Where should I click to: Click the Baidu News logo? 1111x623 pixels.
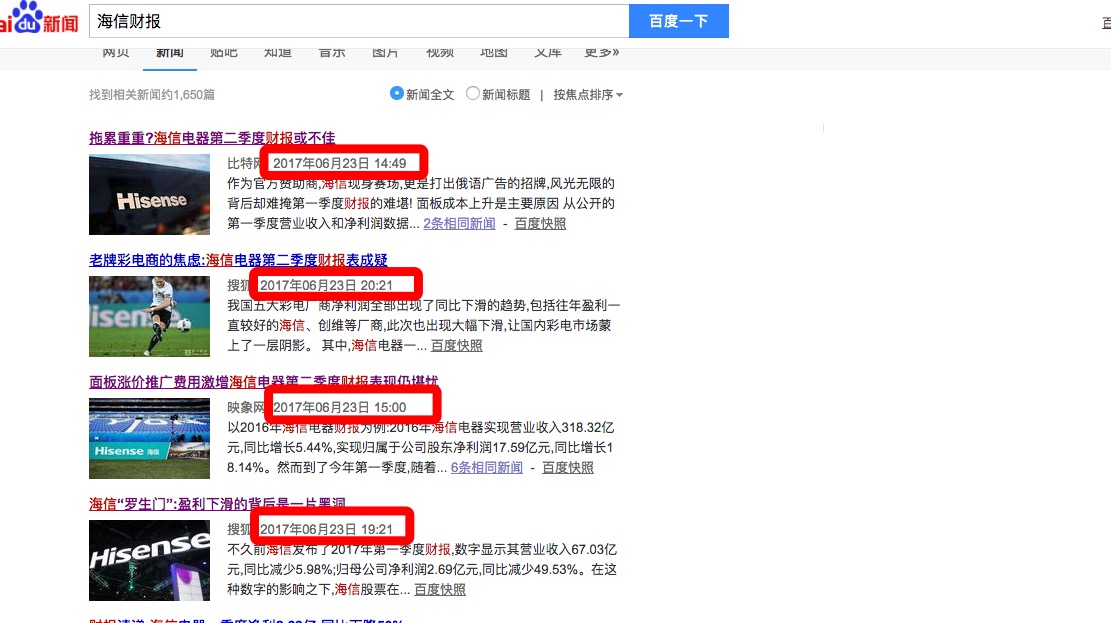(x=38, y=20)
